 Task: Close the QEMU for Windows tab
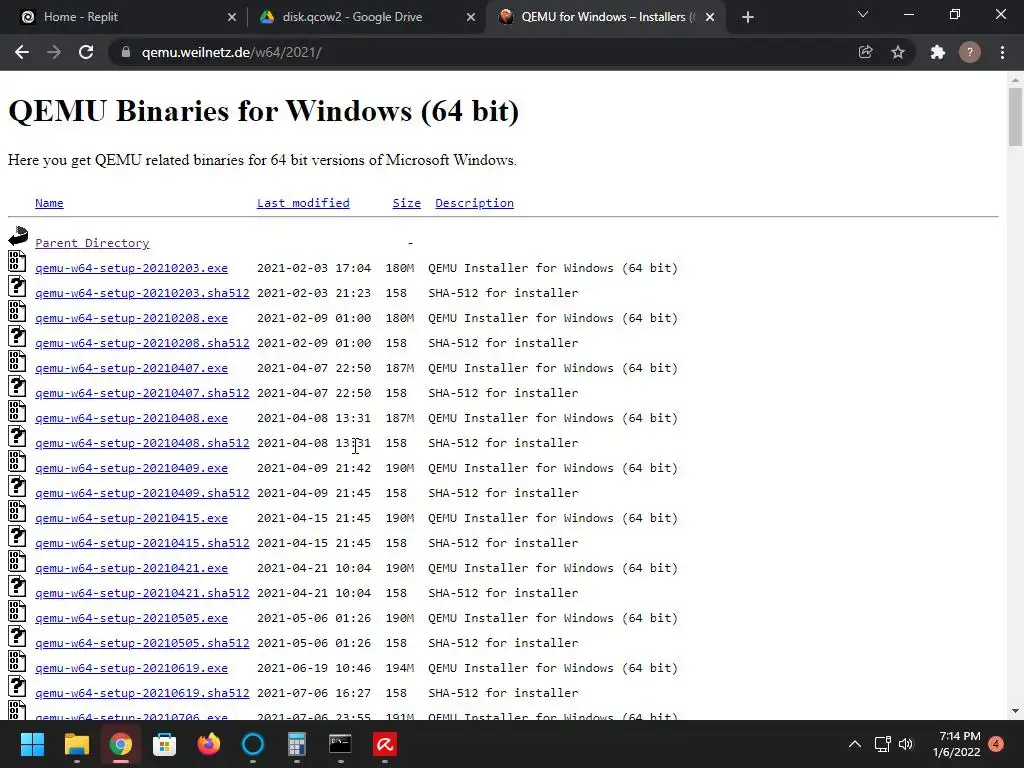(710, 17)
